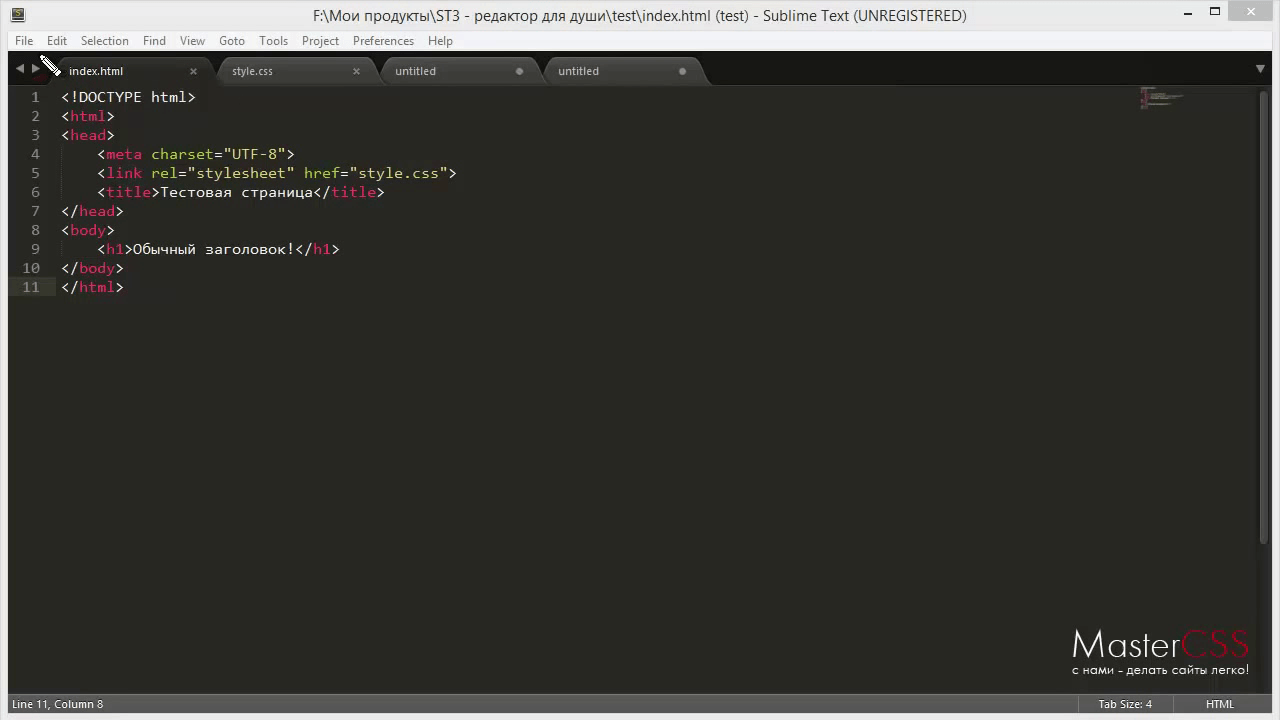
Task: Close the style.css tab
Action: point(356,71)
